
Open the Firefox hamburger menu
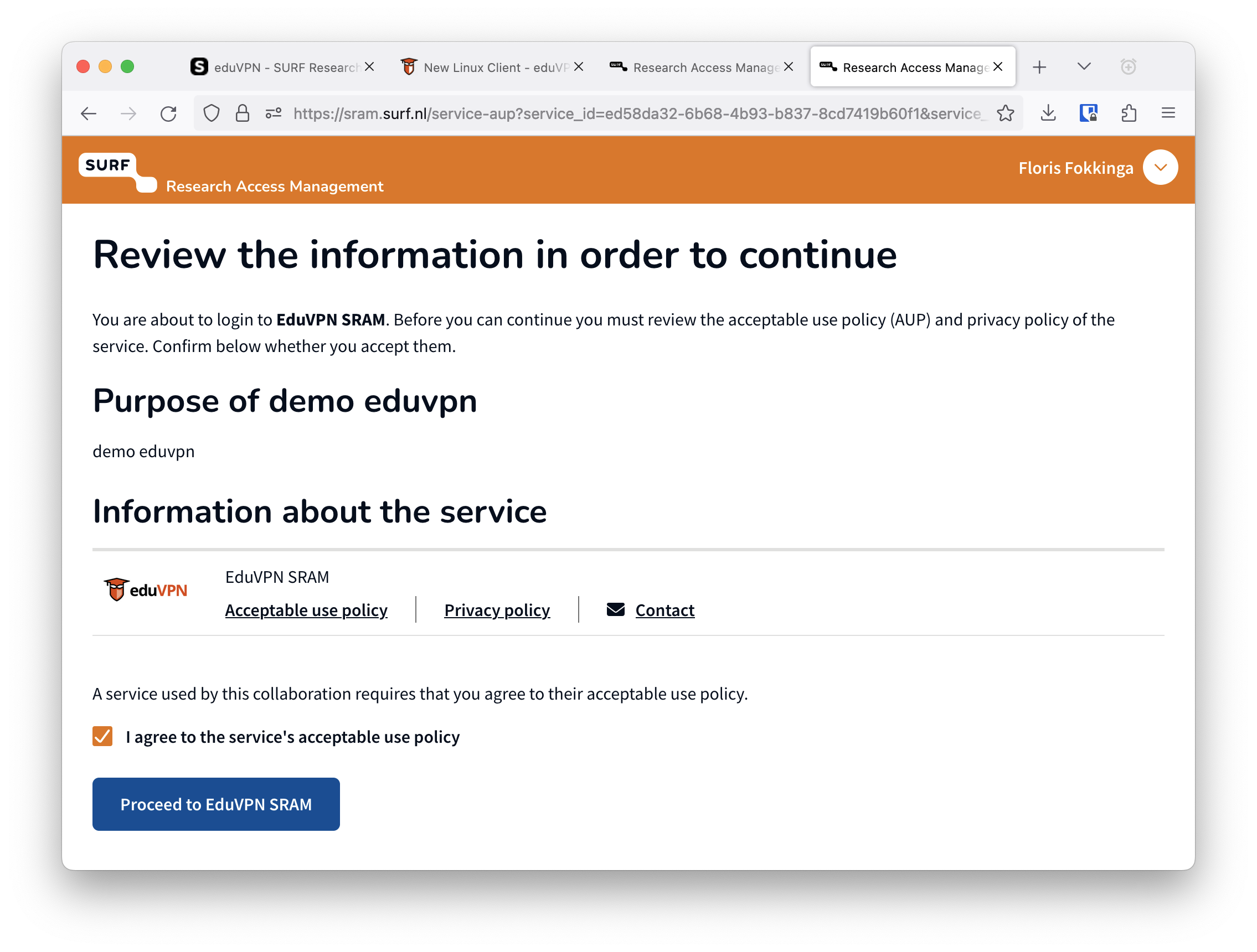(1168, 113)
